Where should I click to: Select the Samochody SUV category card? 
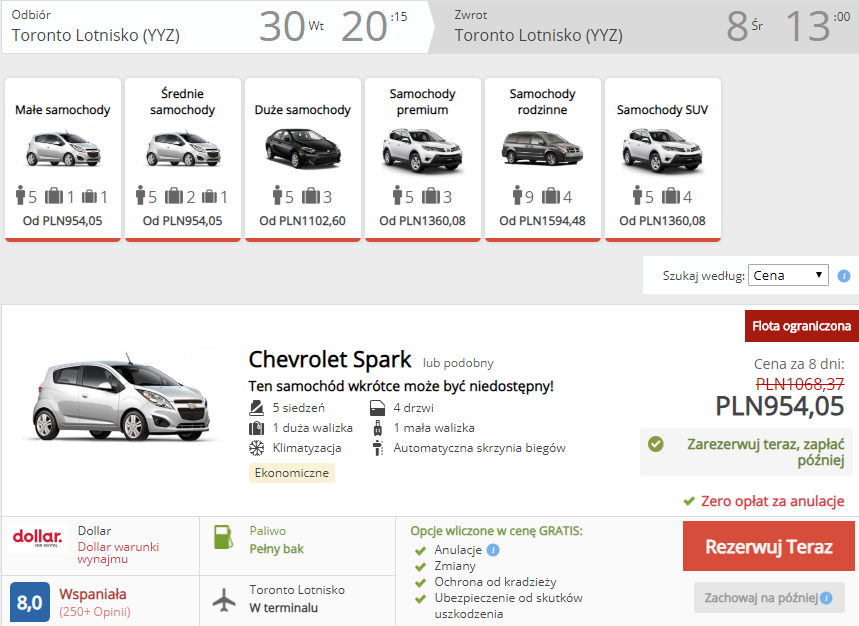[663, 159]
